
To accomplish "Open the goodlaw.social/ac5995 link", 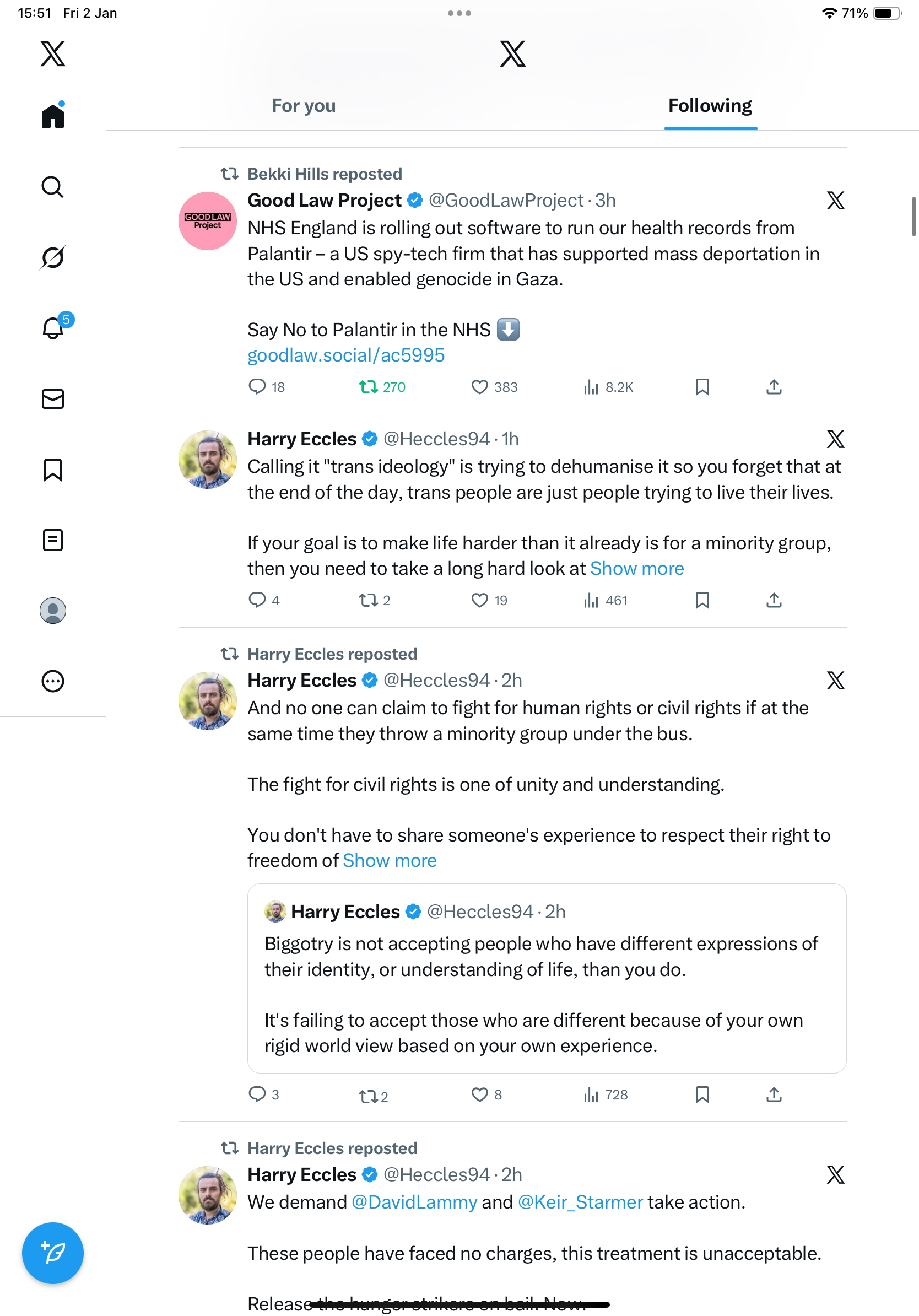I will click(x=345, y=355).
